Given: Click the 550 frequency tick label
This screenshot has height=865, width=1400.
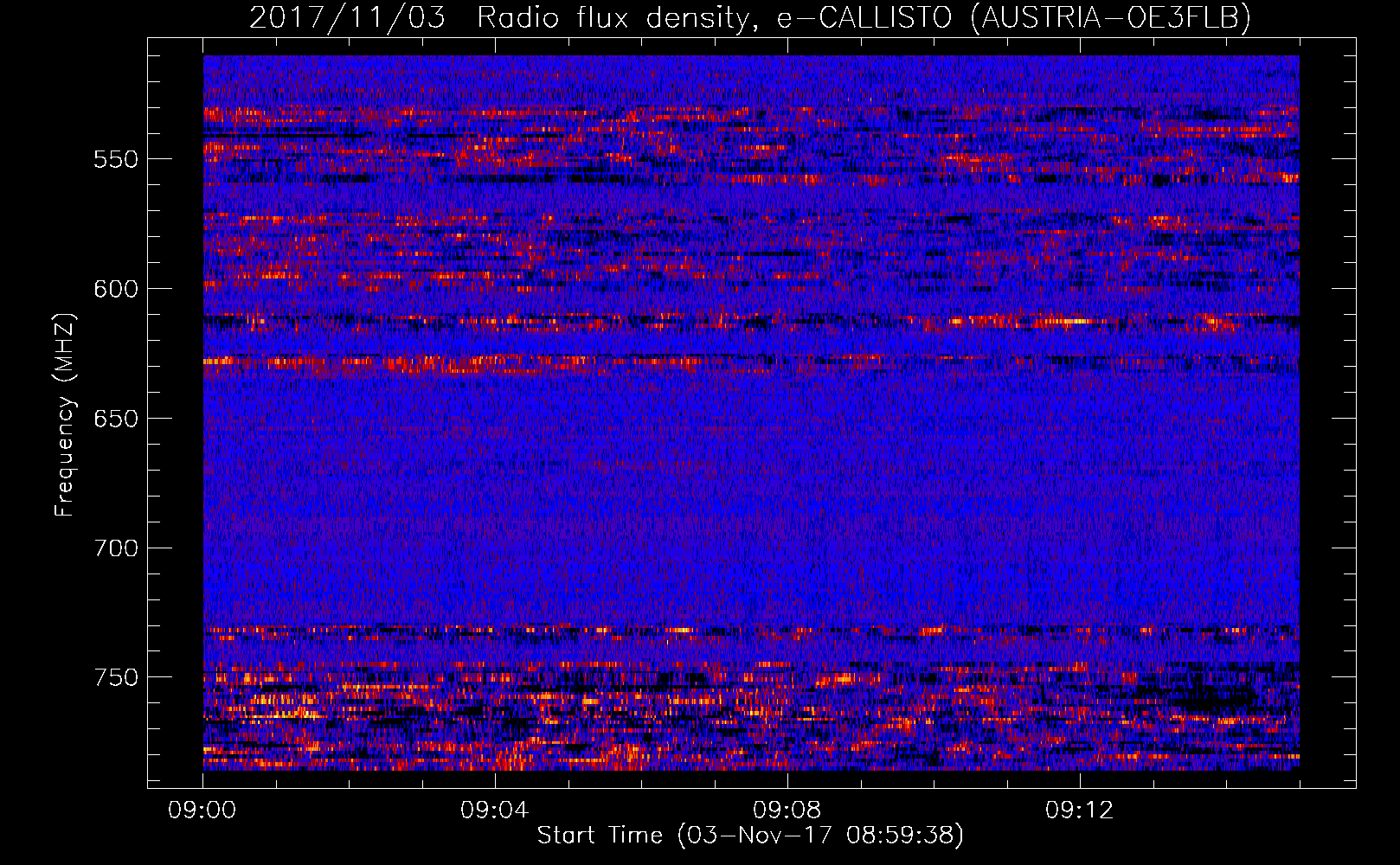Looking at the screenshot, I should [116, 160].
